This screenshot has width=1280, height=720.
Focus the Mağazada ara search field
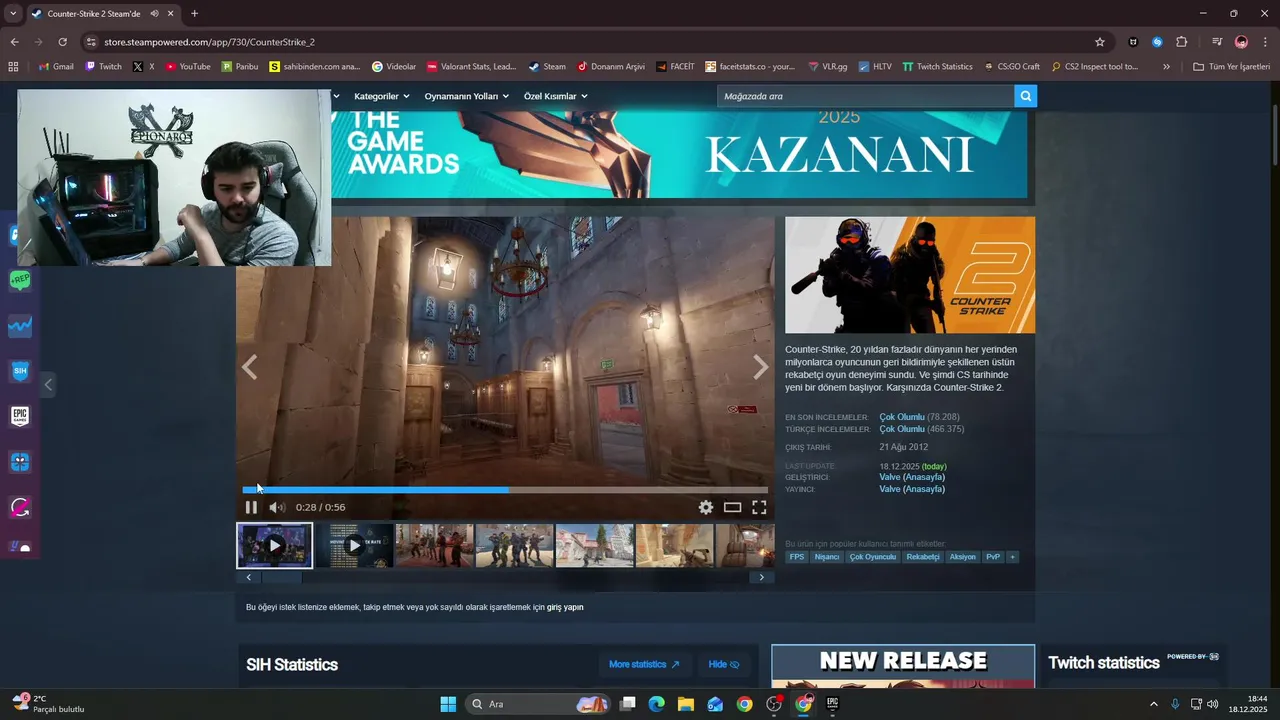click(865, 96)
